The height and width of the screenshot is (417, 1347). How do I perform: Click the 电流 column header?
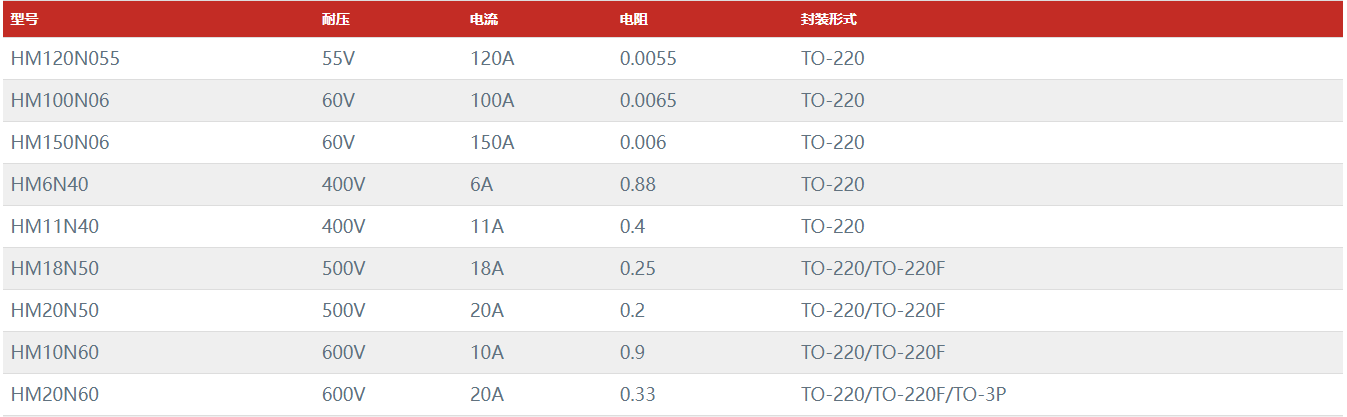(484, 19)
